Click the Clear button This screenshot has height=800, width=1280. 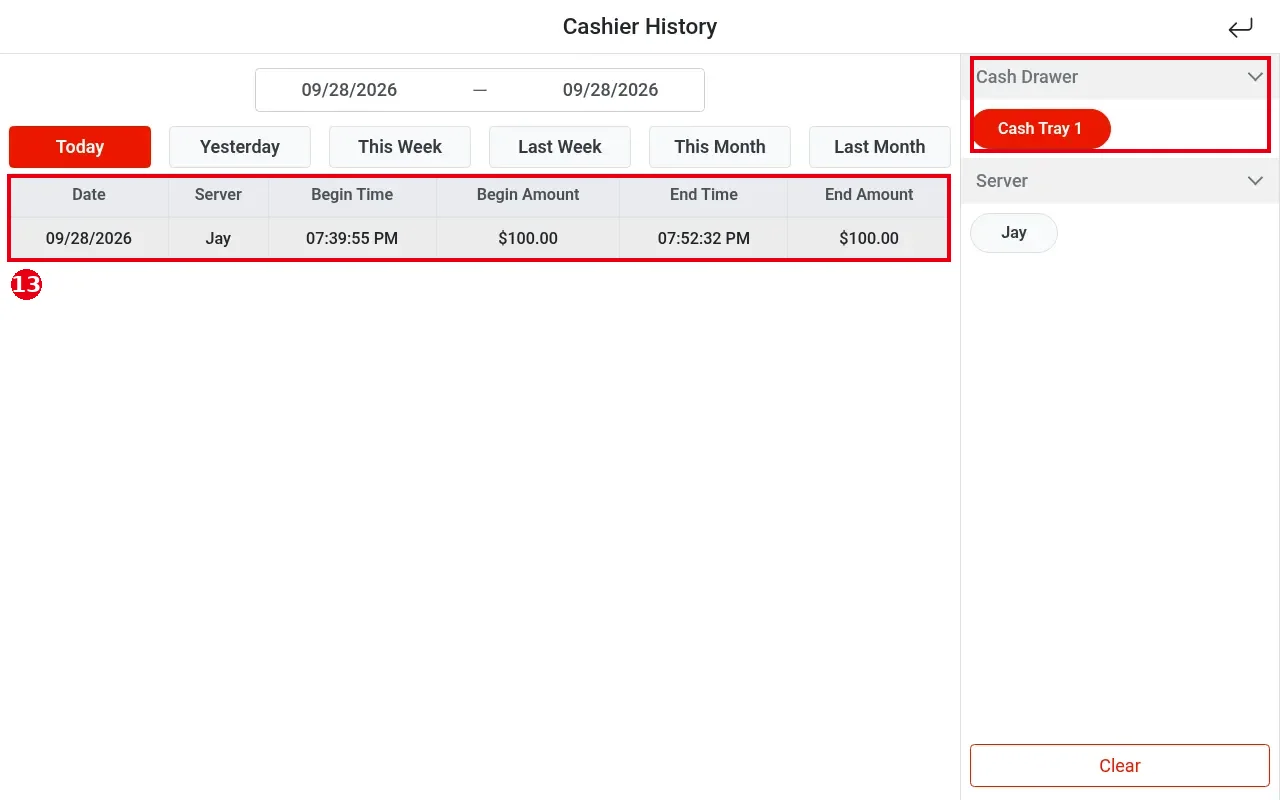[x=1120, y=766]
